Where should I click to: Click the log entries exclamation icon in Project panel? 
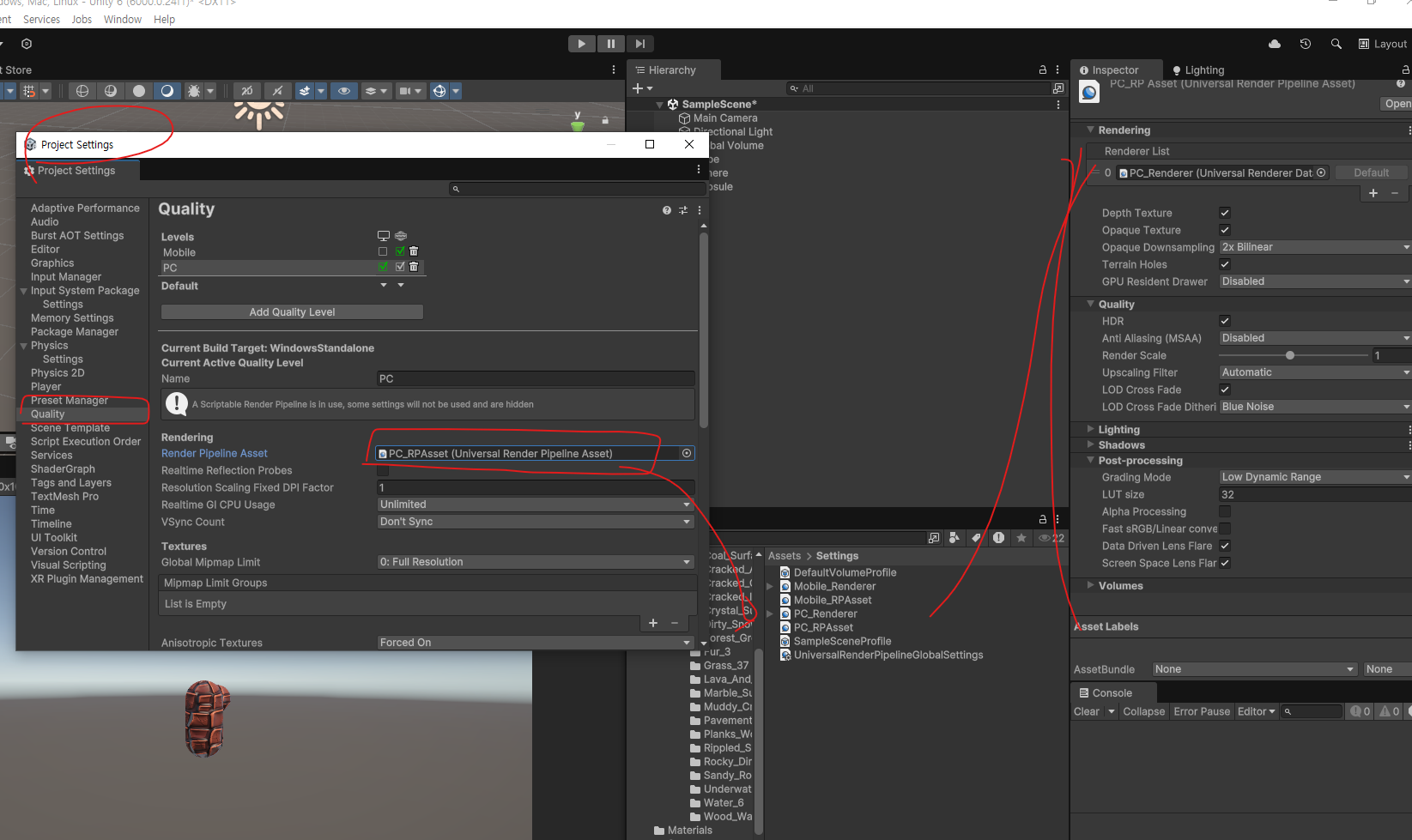coord(998,538)
